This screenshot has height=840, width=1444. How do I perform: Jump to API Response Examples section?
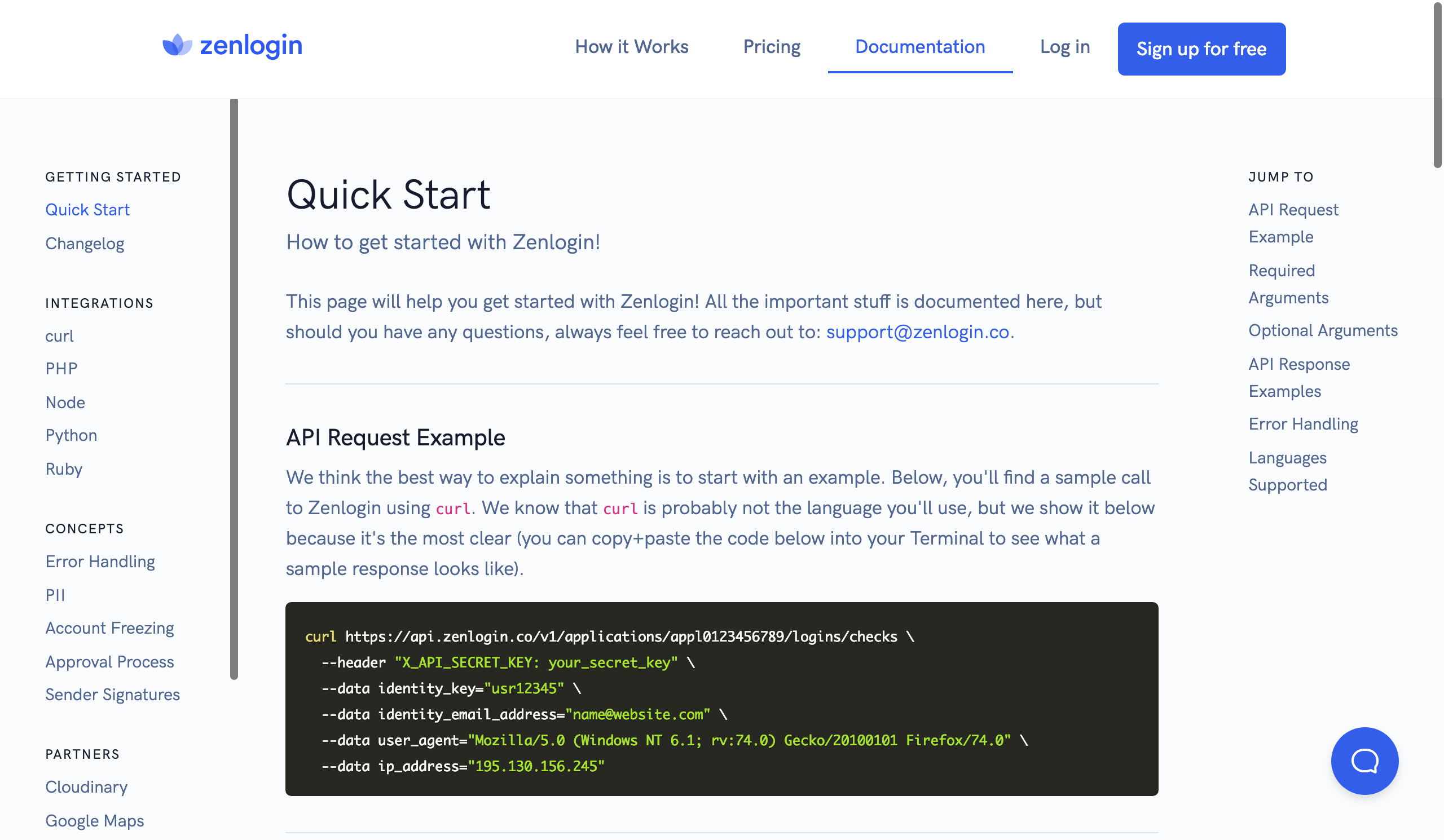[1298, 378]
